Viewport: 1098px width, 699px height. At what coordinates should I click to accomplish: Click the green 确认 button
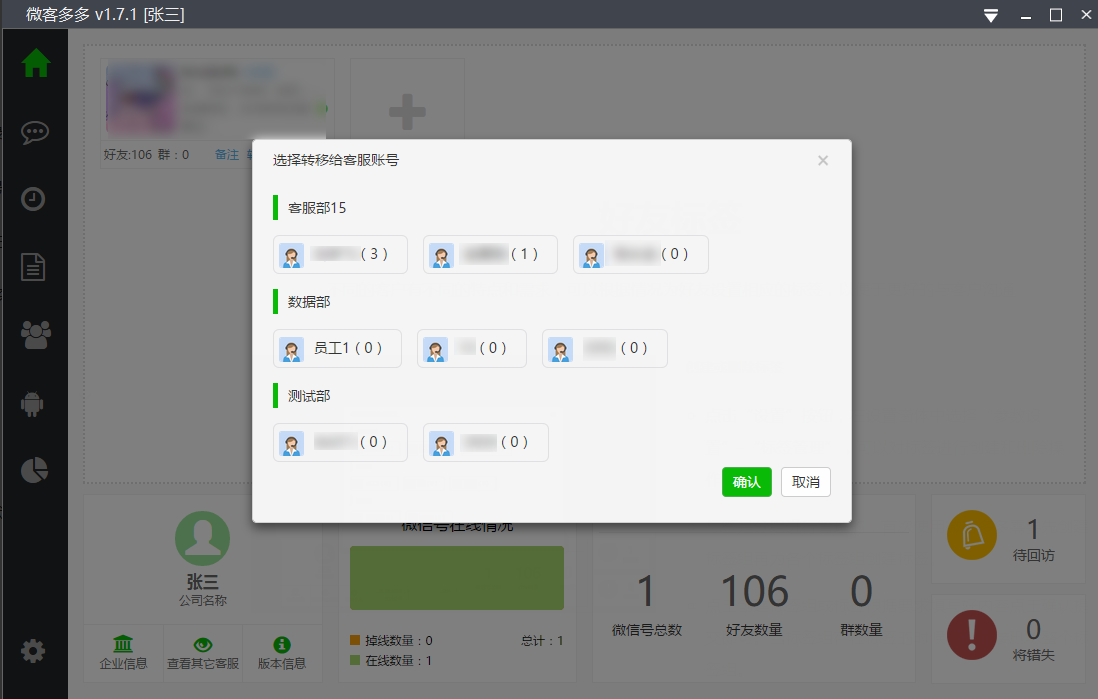746,482
